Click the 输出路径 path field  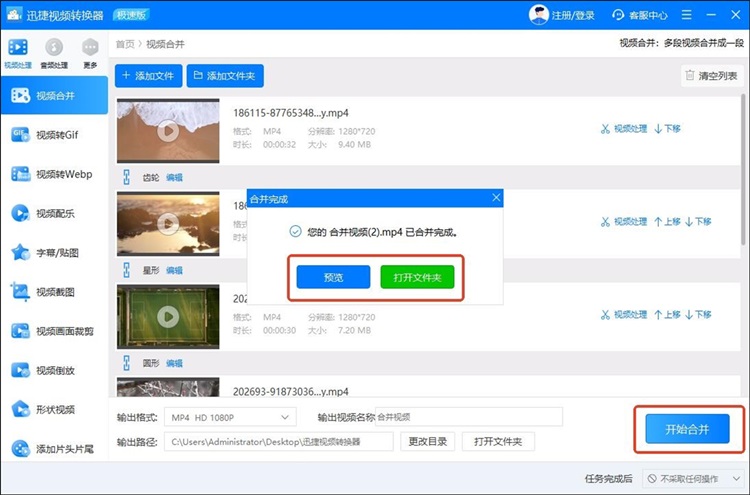[x=279, y=441]
